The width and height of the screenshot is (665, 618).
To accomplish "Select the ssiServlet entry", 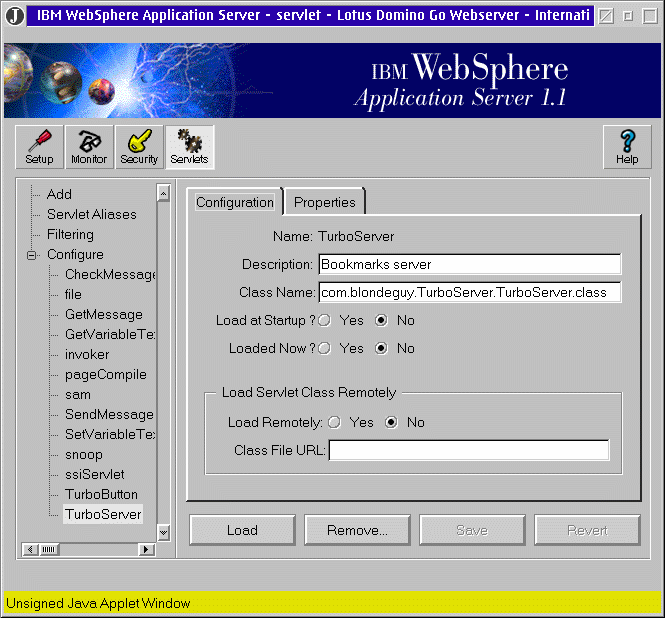I will click(x=95, y=474).
